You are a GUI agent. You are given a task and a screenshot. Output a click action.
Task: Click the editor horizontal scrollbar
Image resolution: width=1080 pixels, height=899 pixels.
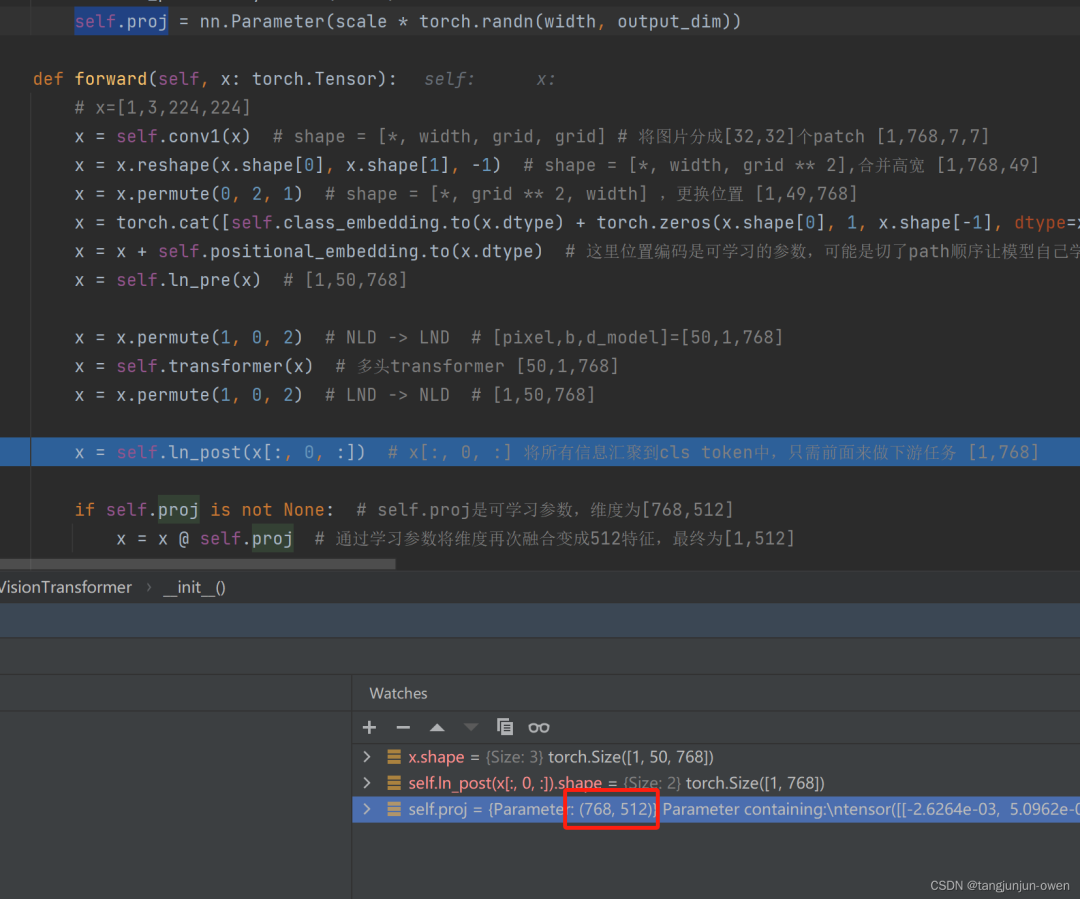pos(198,564)
